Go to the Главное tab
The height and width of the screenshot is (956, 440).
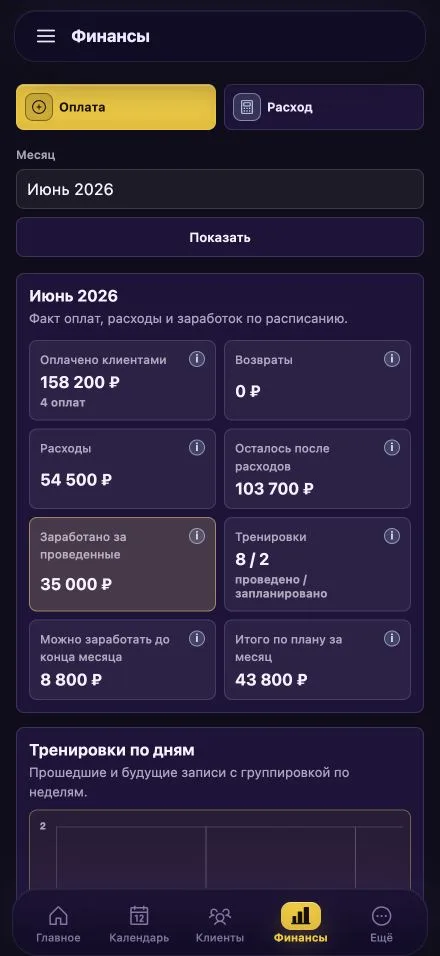[x=58, y=924]
